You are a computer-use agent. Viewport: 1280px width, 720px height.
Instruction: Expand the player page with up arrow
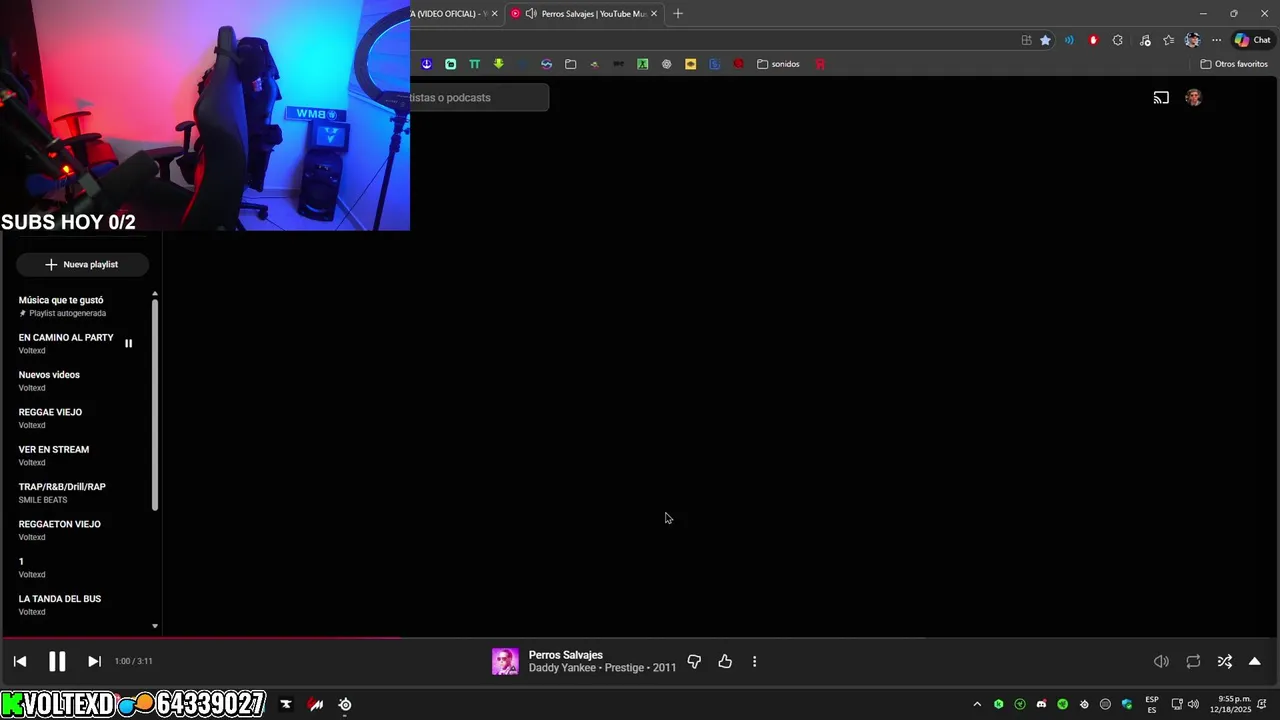[x=1254, y=661]
